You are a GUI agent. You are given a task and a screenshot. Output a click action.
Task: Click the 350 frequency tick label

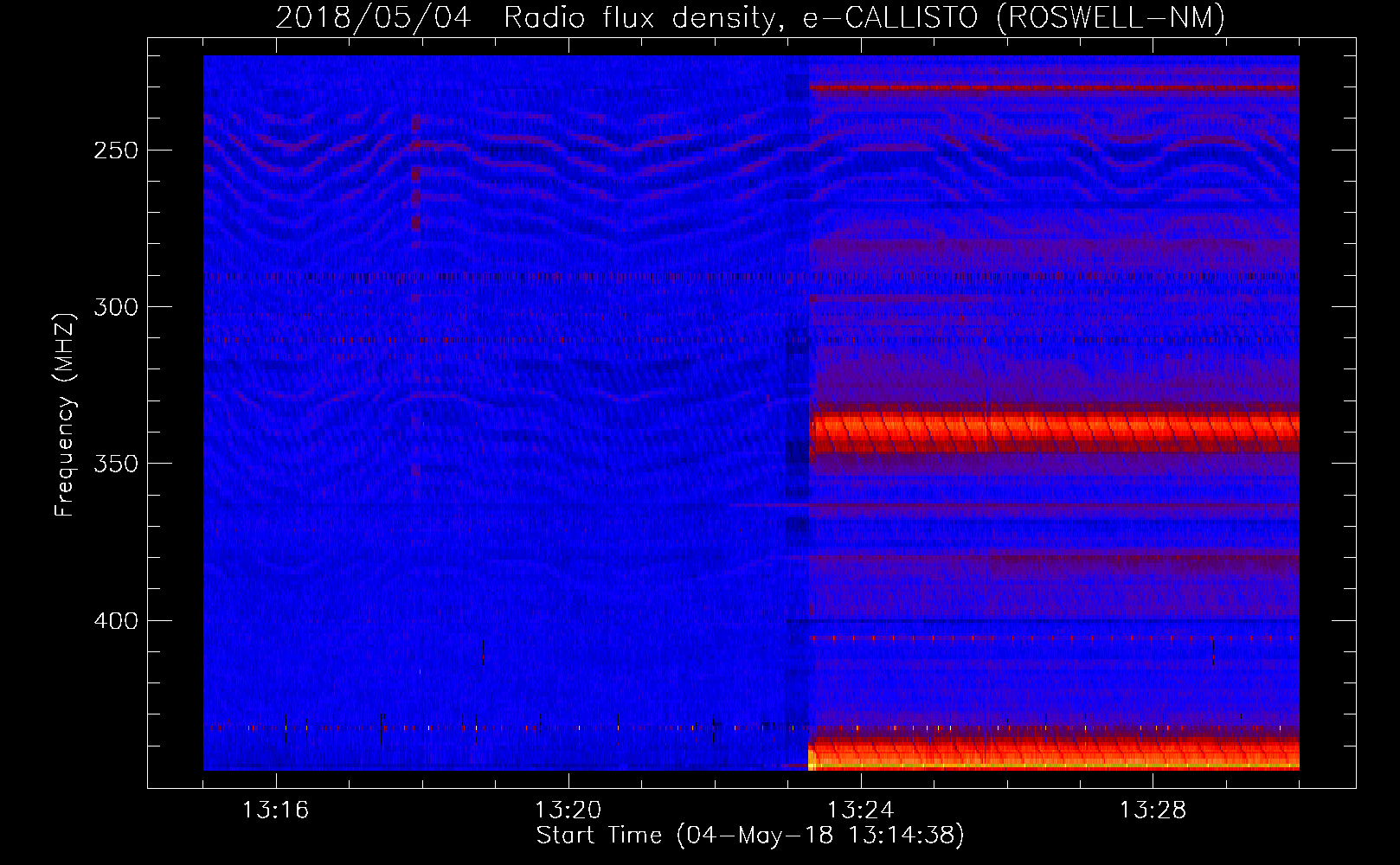116,464
